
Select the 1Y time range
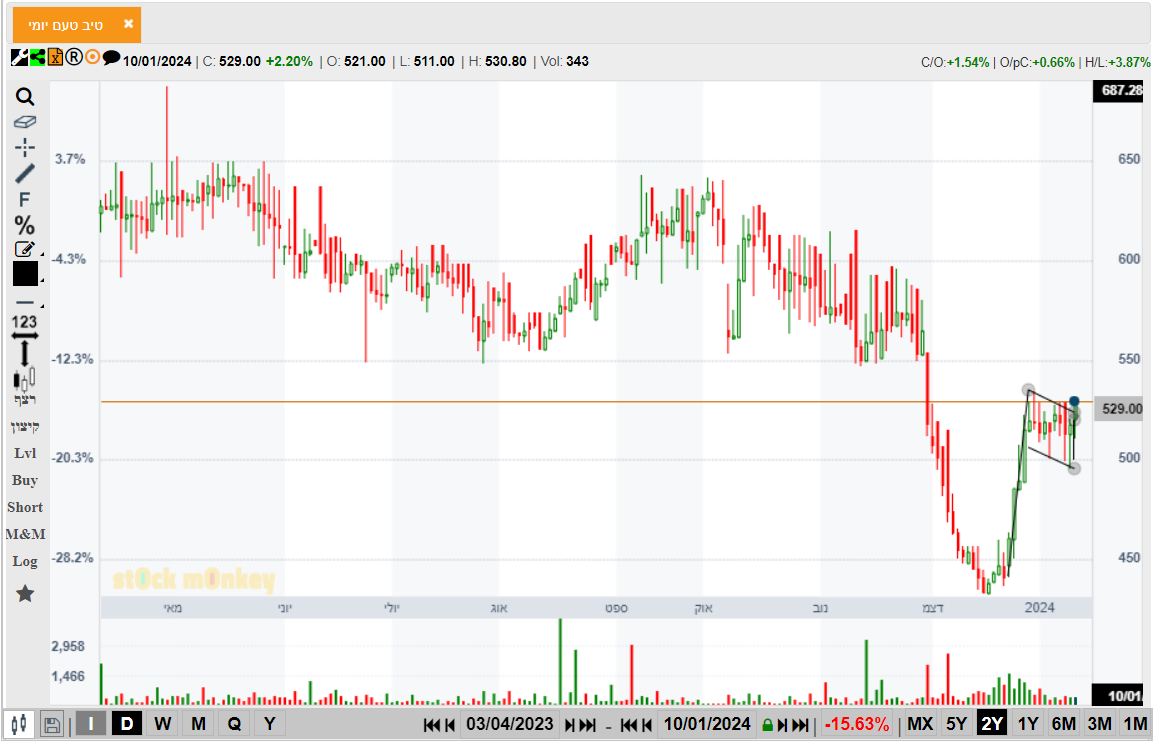click(x=1028, y=724)
